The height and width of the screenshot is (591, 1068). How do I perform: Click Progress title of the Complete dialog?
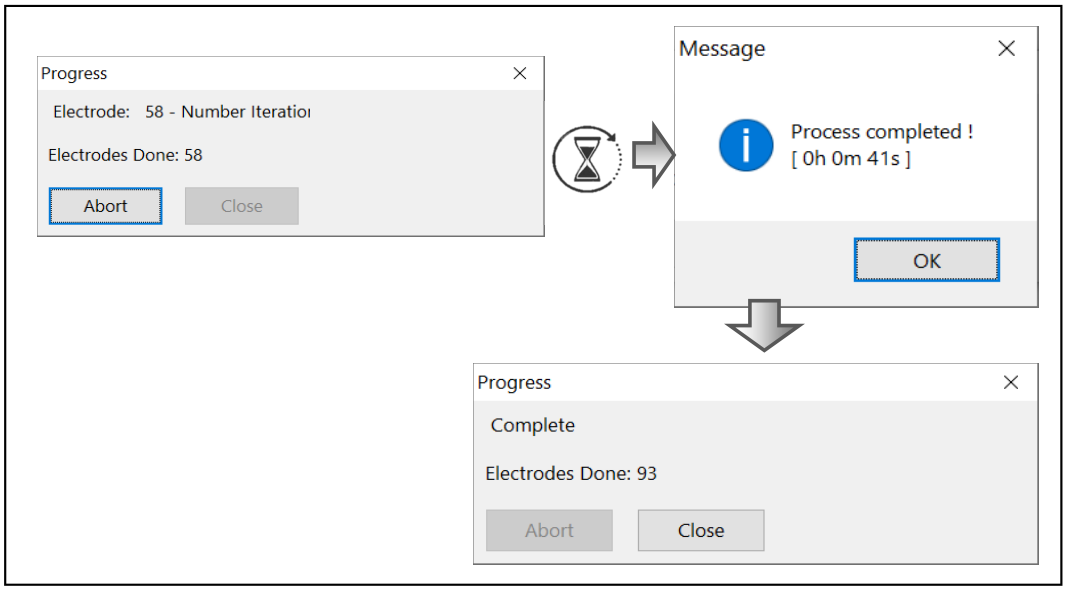[514, 383]
